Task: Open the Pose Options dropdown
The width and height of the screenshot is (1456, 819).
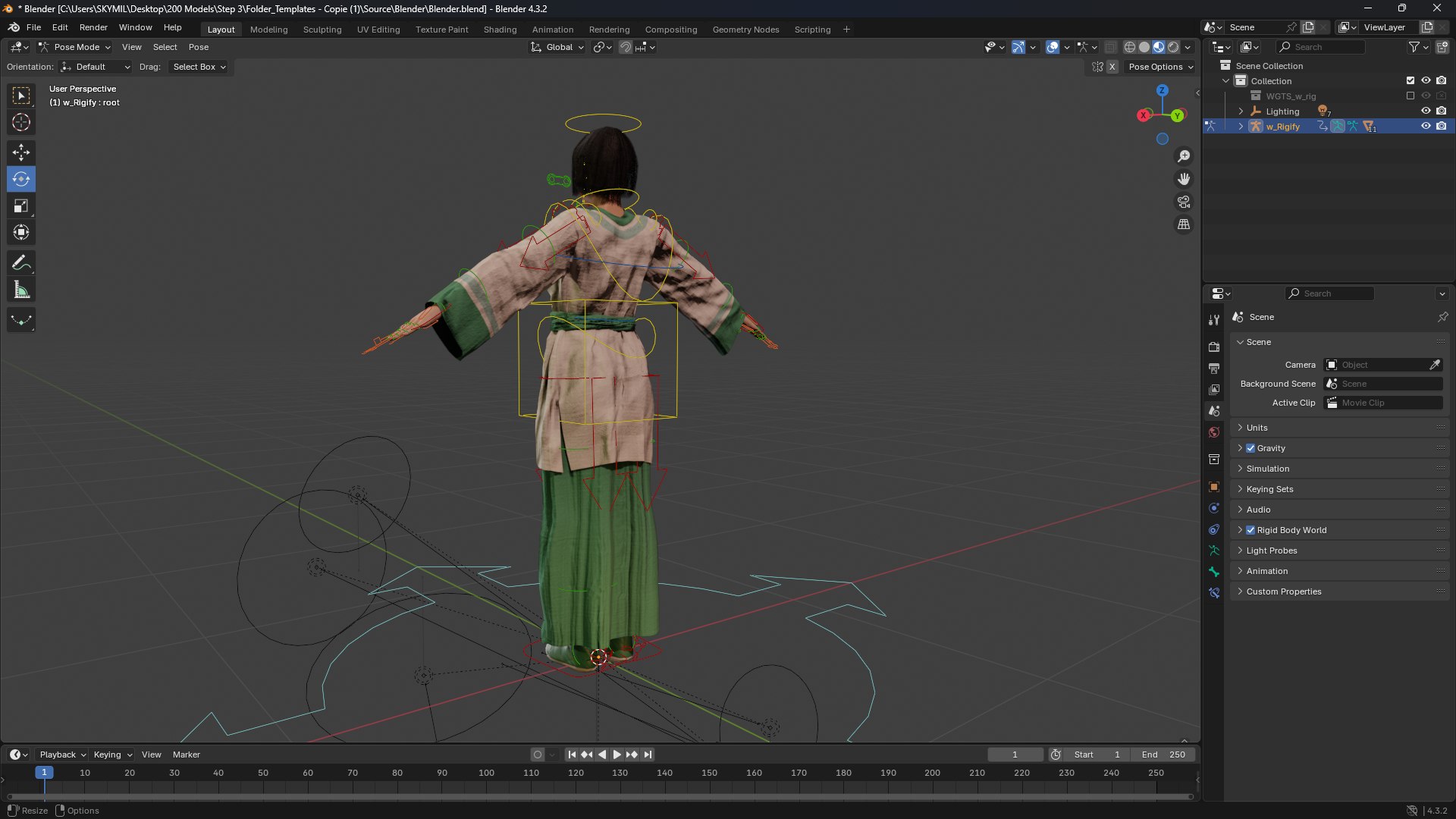Action: click(x=1160, y=67)
